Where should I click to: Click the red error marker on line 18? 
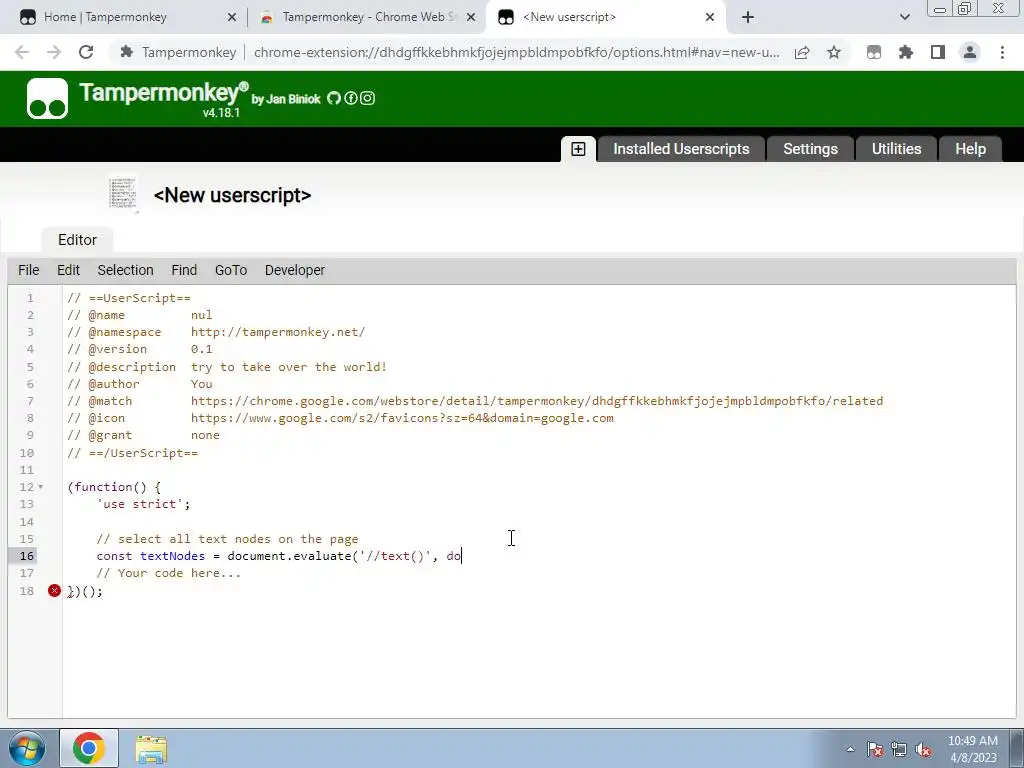54,590
